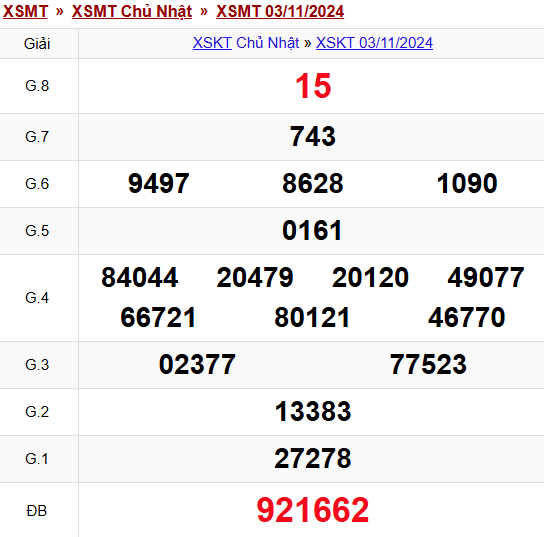Select the G.6 number 9497
Screen dimensions: 544x537
159,184
